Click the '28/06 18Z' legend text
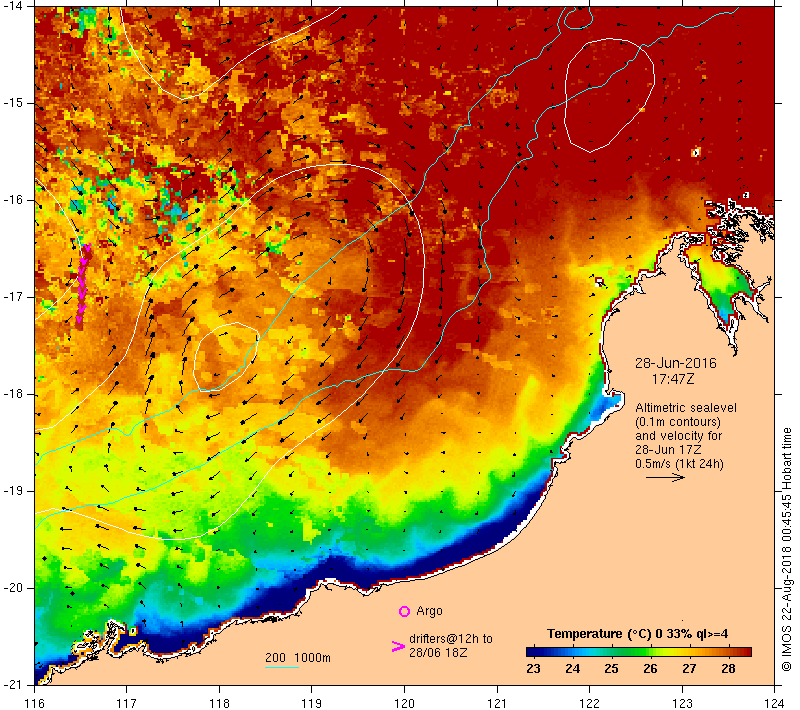 tap(438, 653)
